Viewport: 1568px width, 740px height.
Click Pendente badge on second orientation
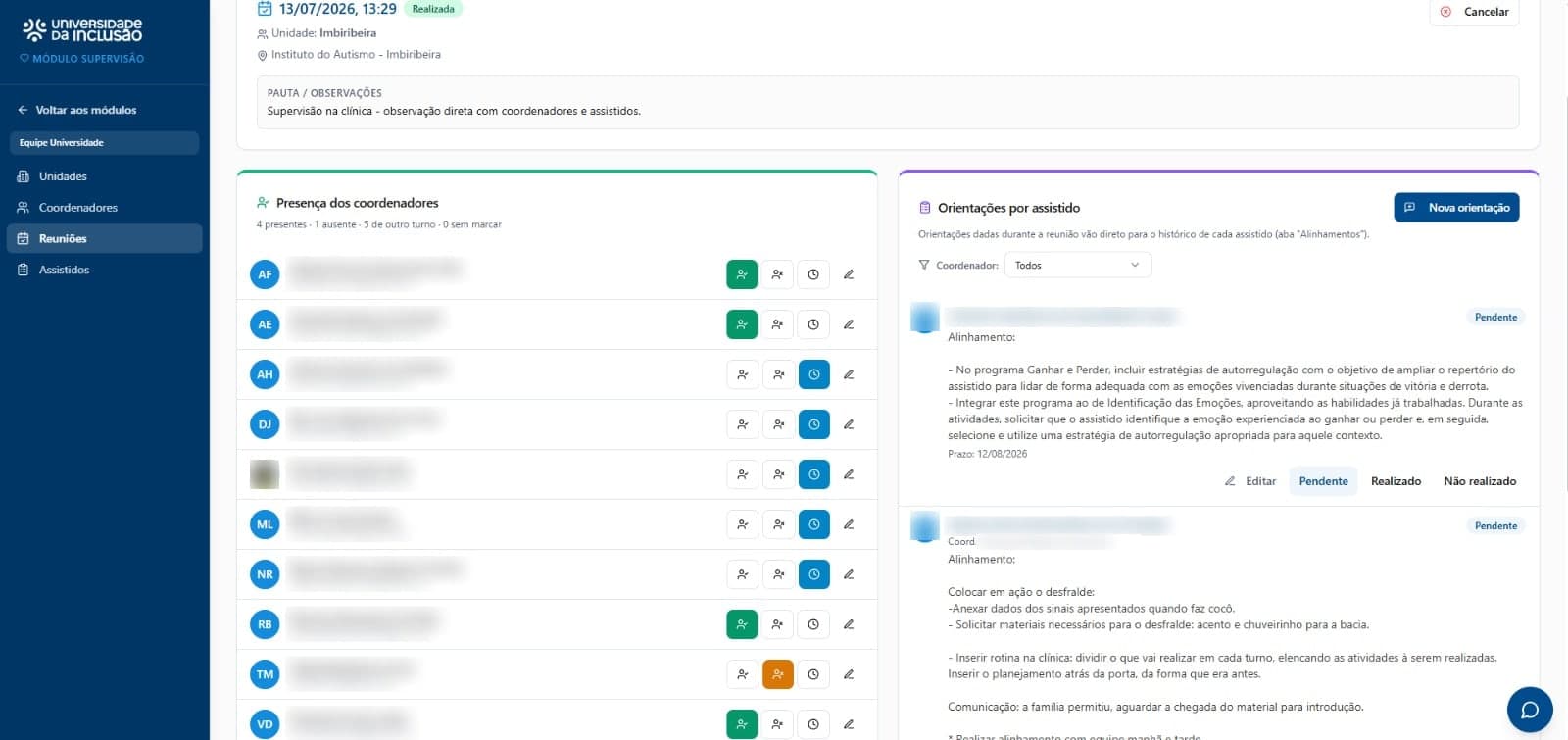tap(1495, 525)
